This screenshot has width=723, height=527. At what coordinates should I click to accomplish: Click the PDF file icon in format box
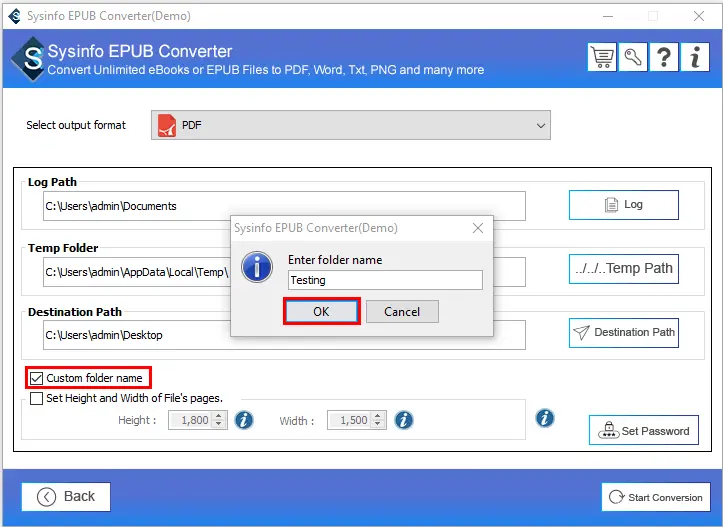[x=167, y=125]
